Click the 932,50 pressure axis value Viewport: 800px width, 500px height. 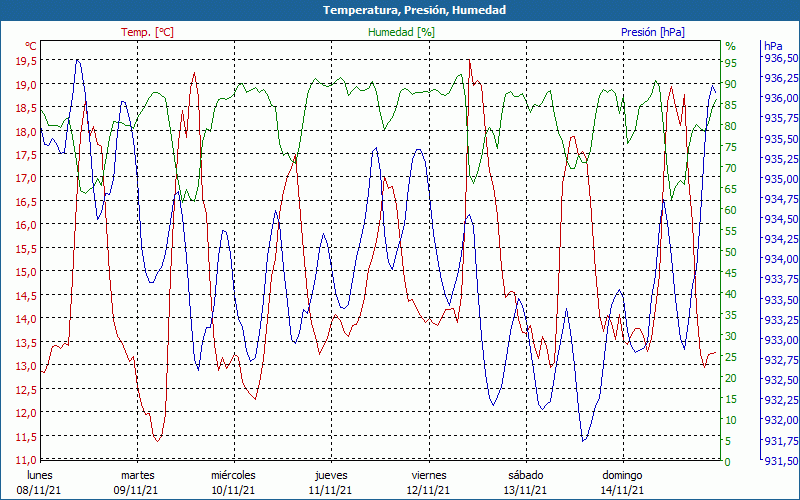[x=780, y=380]
